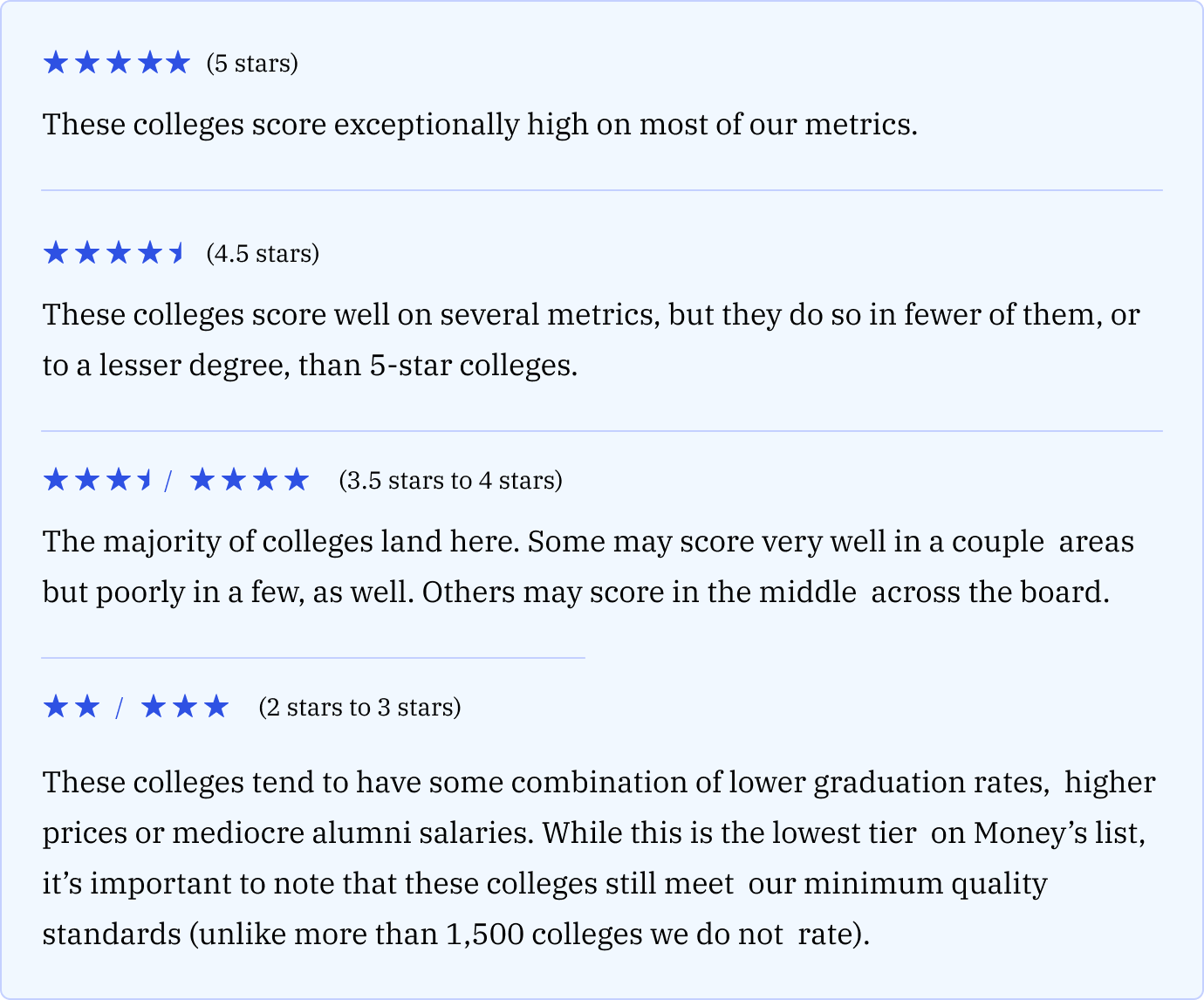Image resolution: width=1204 pixels, height=1000 pixels.
Task: Click the "(3.5 stars to 4 stars)" label
Action: click(450, 481)
